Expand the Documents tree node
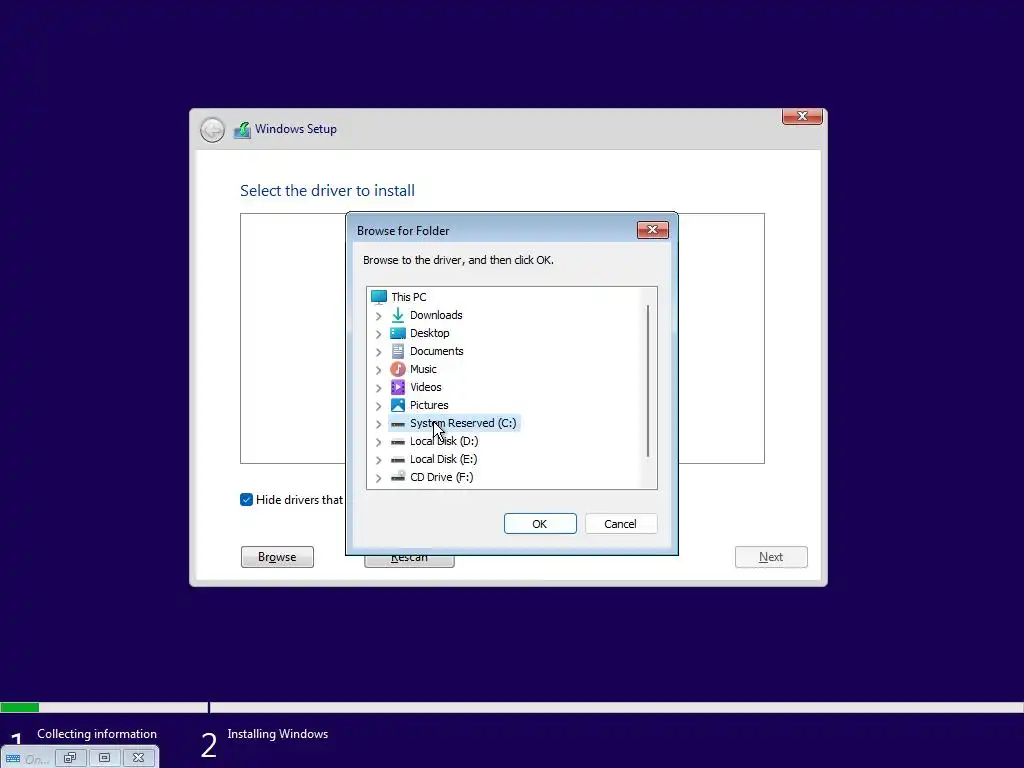Image resolution: width=1024 pixels, height=768 pixels. coord(378,351)
